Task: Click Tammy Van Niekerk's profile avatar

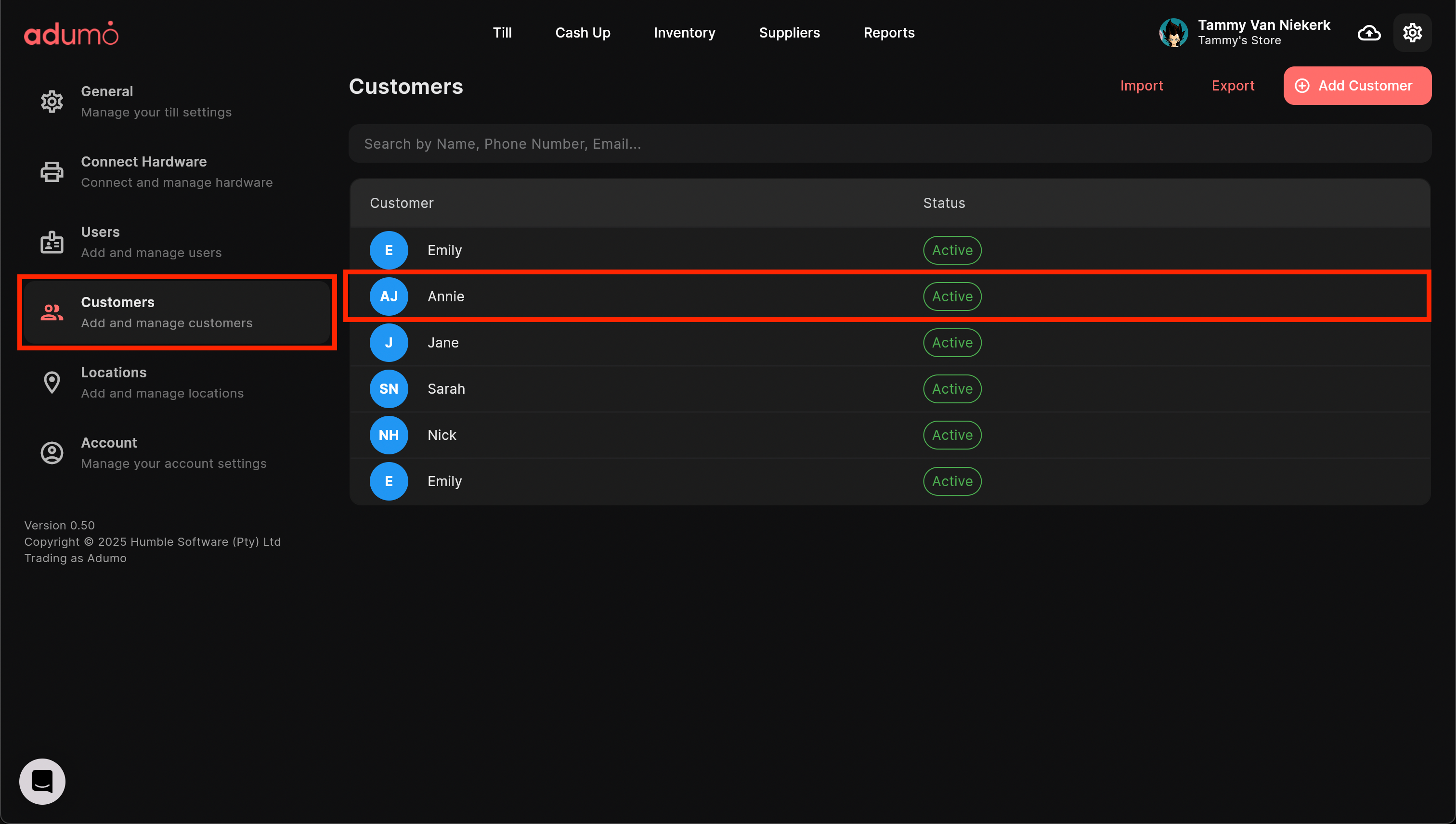Action: pos(1173,33)
